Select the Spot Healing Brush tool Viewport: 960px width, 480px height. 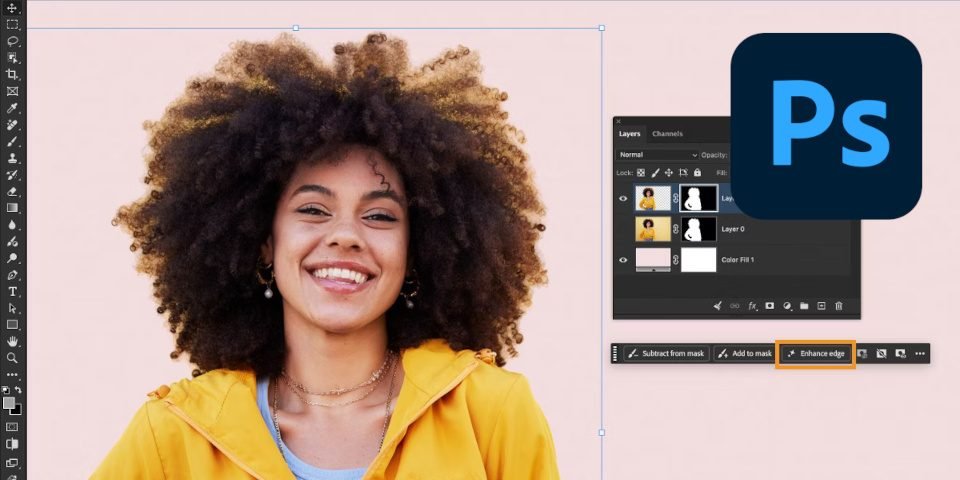click(x=12, y=124)
